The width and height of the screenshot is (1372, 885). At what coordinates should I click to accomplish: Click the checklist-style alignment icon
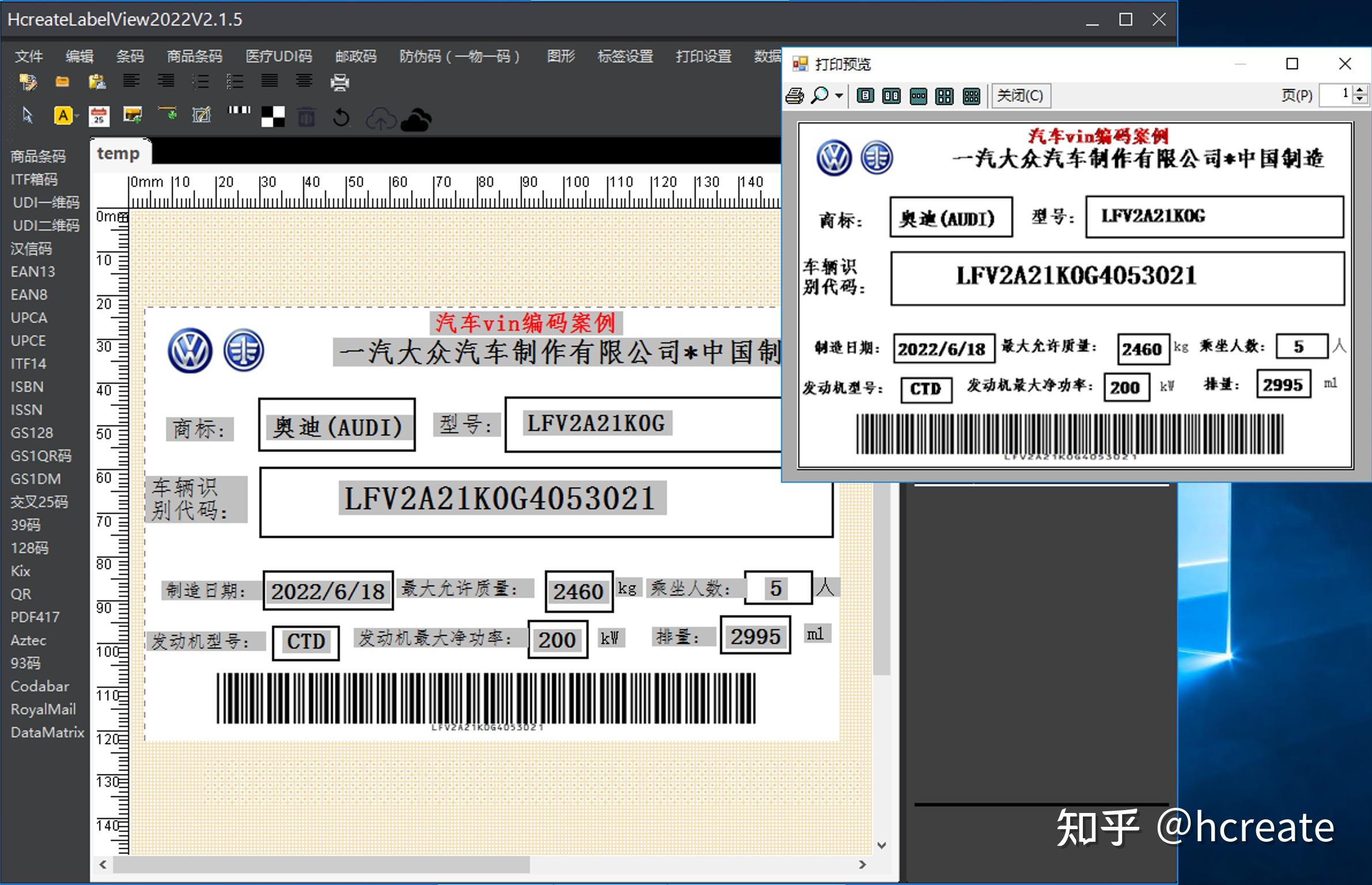235,82
